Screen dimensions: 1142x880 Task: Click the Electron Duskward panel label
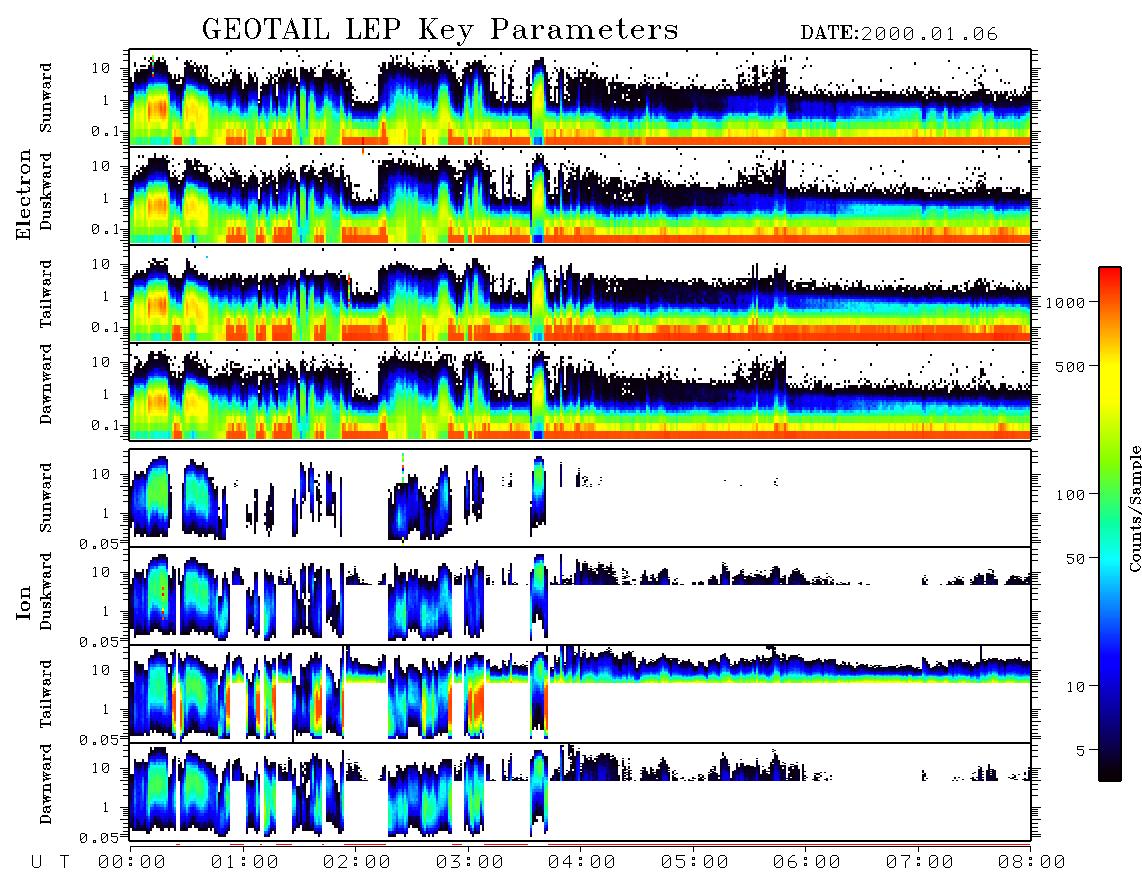click(x=46, y=192)
